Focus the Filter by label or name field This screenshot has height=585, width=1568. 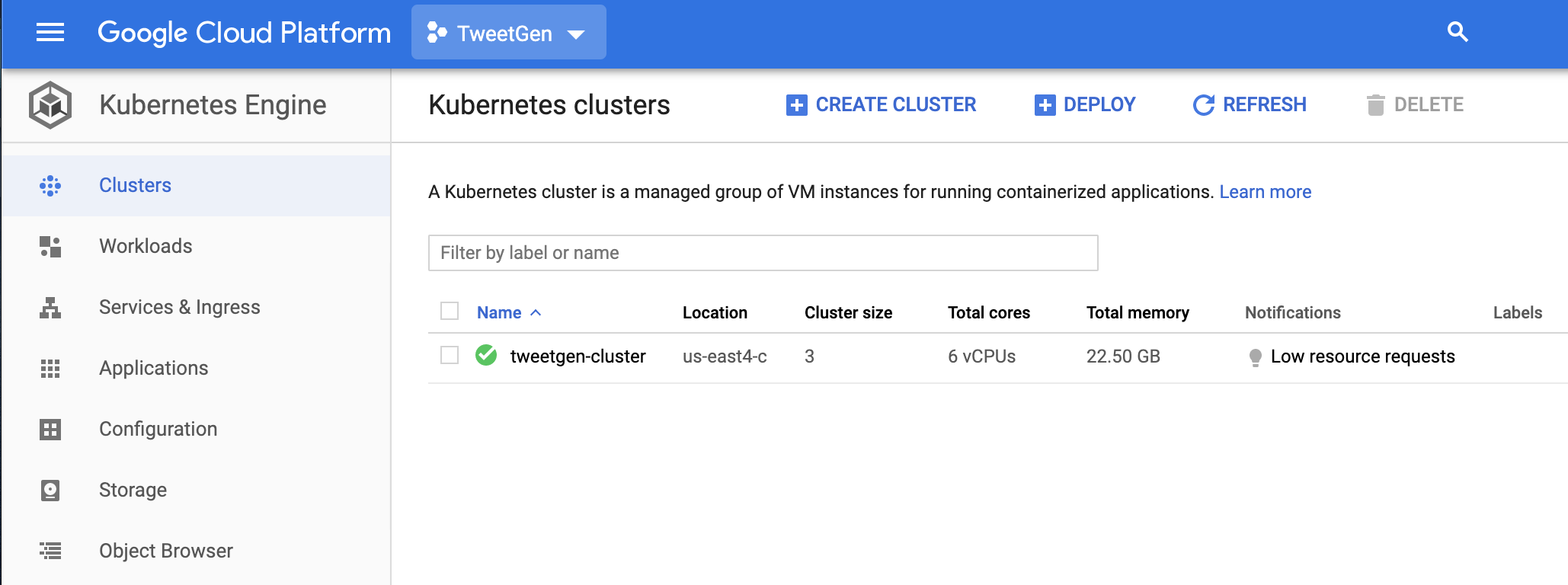763,253
